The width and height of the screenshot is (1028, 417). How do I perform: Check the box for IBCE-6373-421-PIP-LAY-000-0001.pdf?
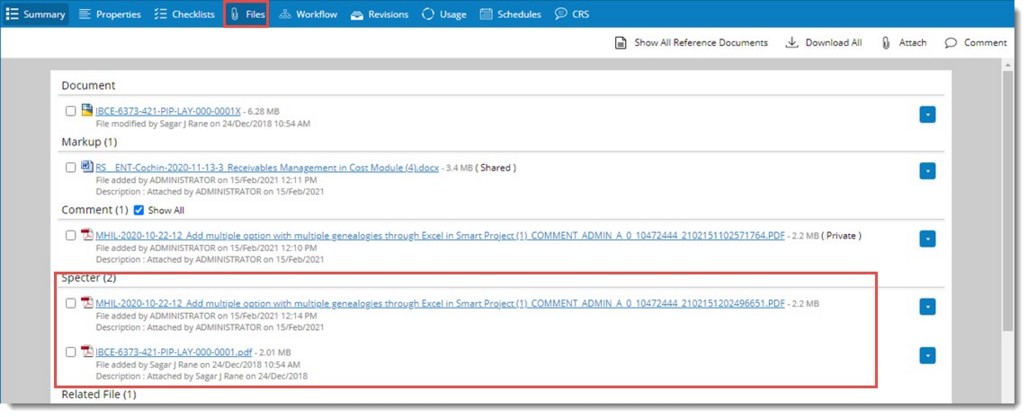[x=70, y=353]
